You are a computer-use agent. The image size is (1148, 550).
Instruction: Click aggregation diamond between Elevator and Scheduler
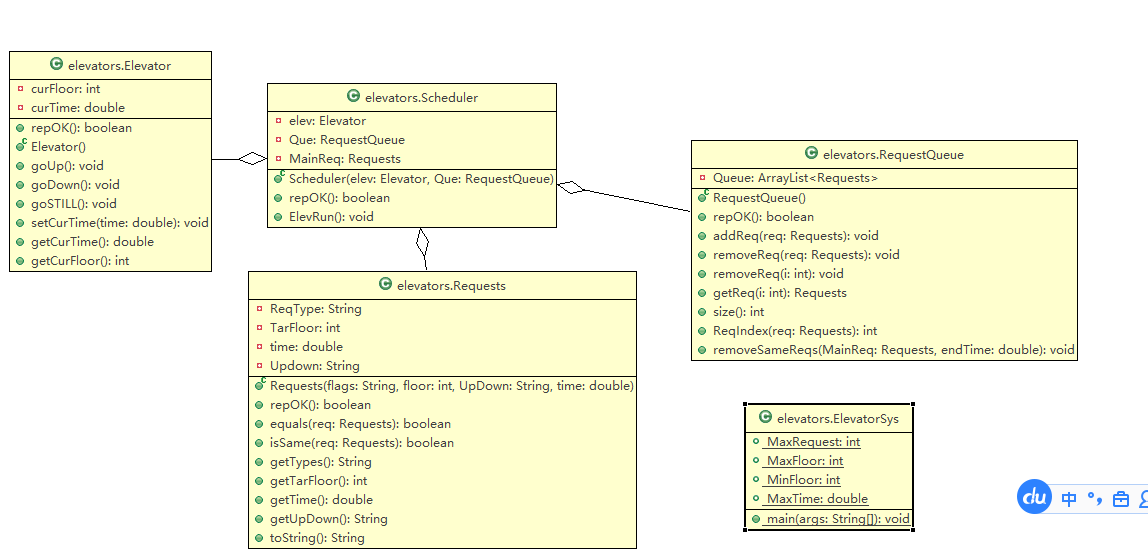pos(252,158)
